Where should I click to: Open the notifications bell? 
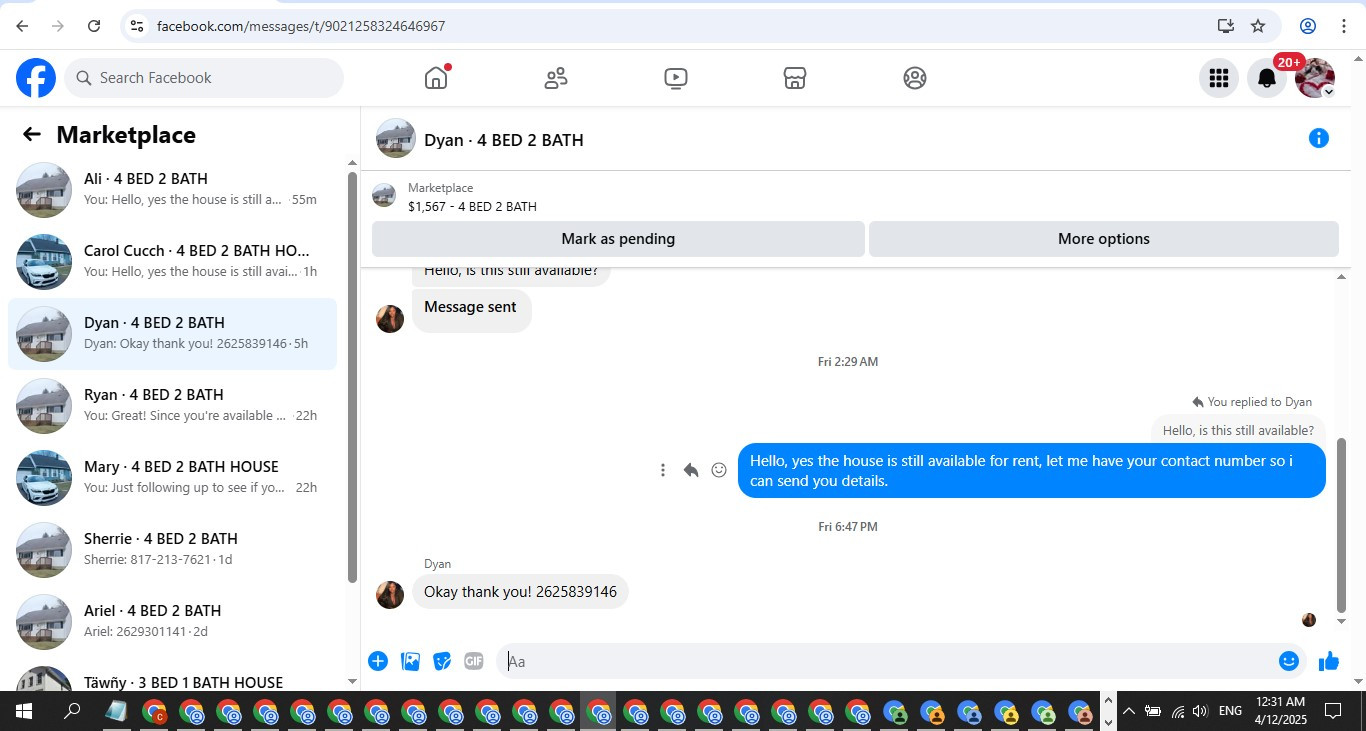[1266, 78]
